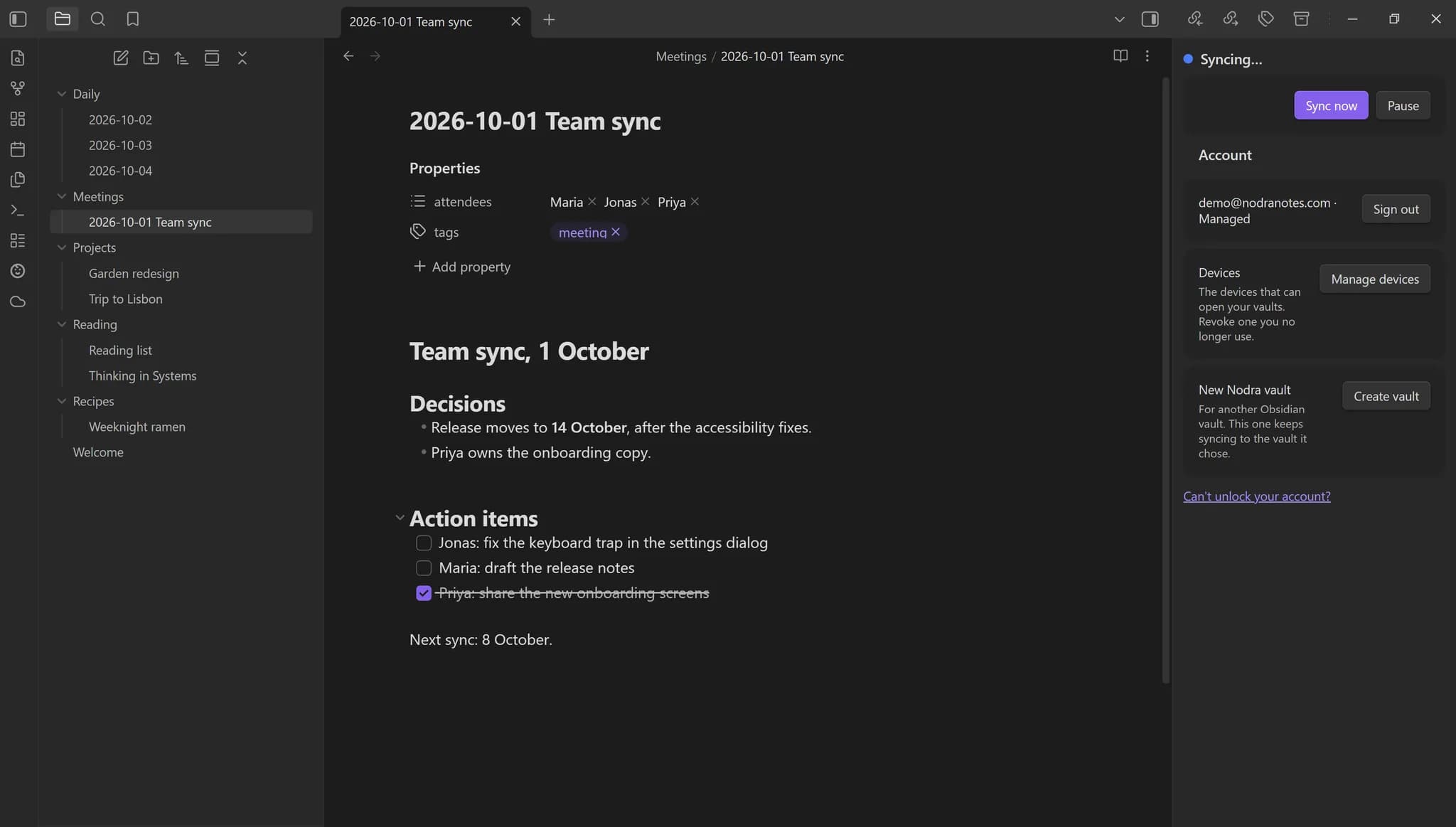Open the tags panel icon

[x=1266, y=19]
